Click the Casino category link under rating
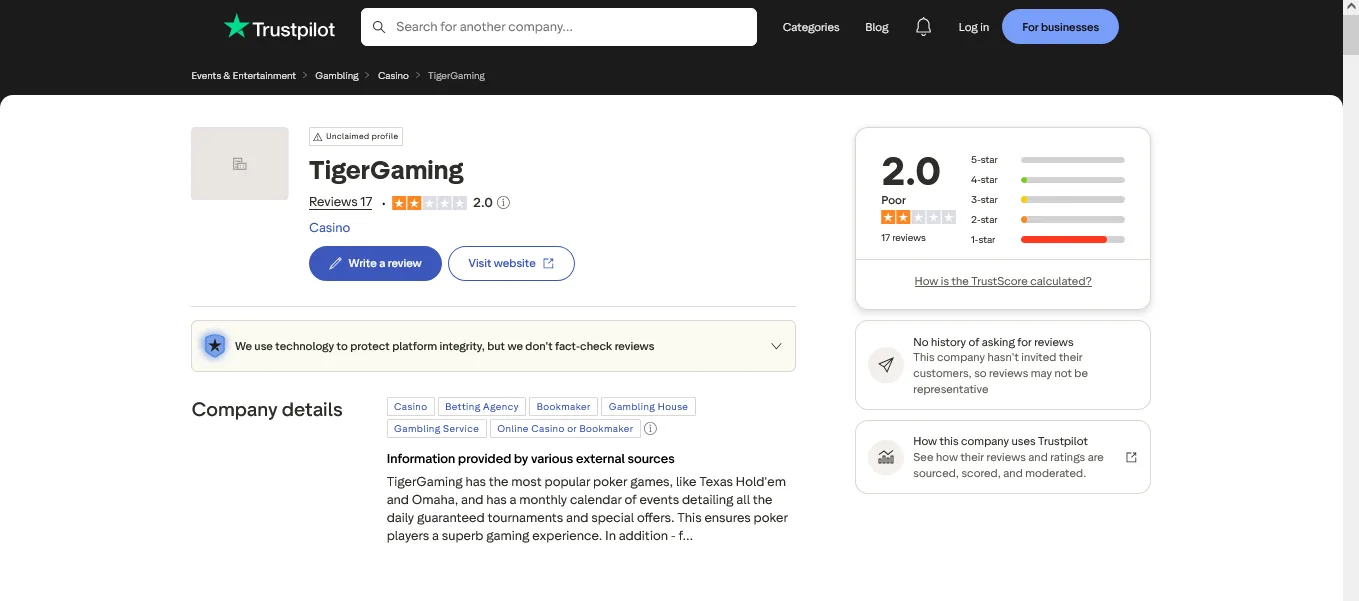This screenshot has height=601, width=1359. pyautogui.click(x=330, y=228)
